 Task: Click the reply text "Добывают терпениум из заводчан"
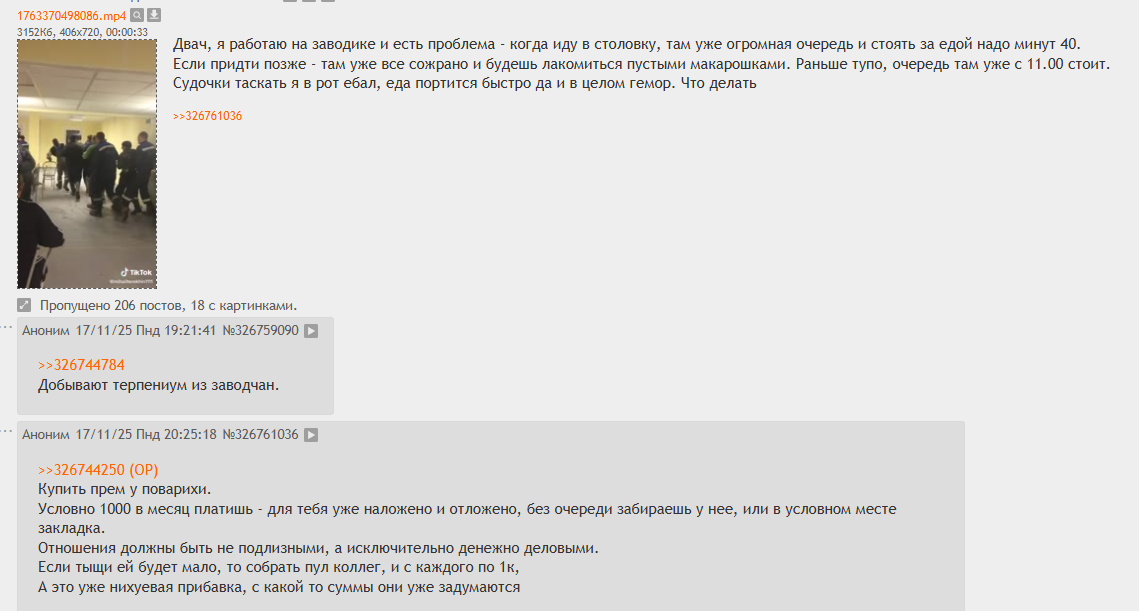coord(158,384)
